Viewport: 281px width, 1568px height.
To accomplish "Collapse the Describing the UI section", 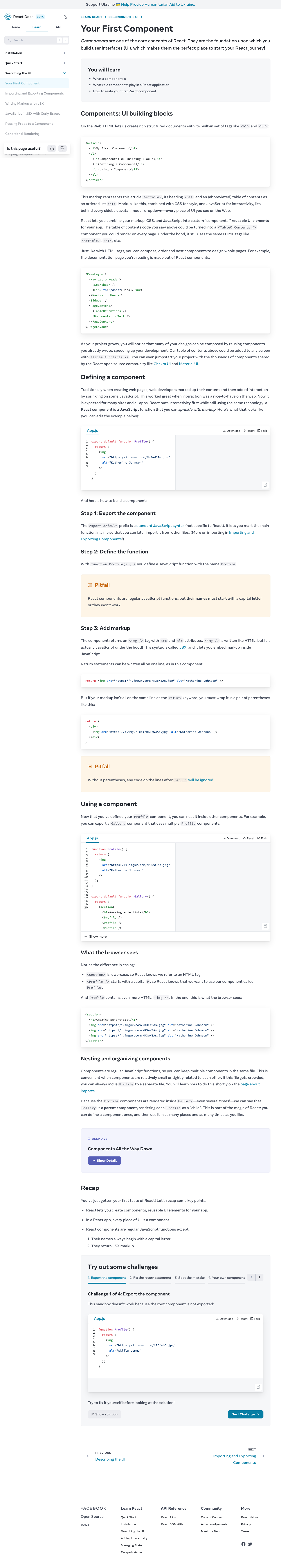I will (x=35, y=73).
